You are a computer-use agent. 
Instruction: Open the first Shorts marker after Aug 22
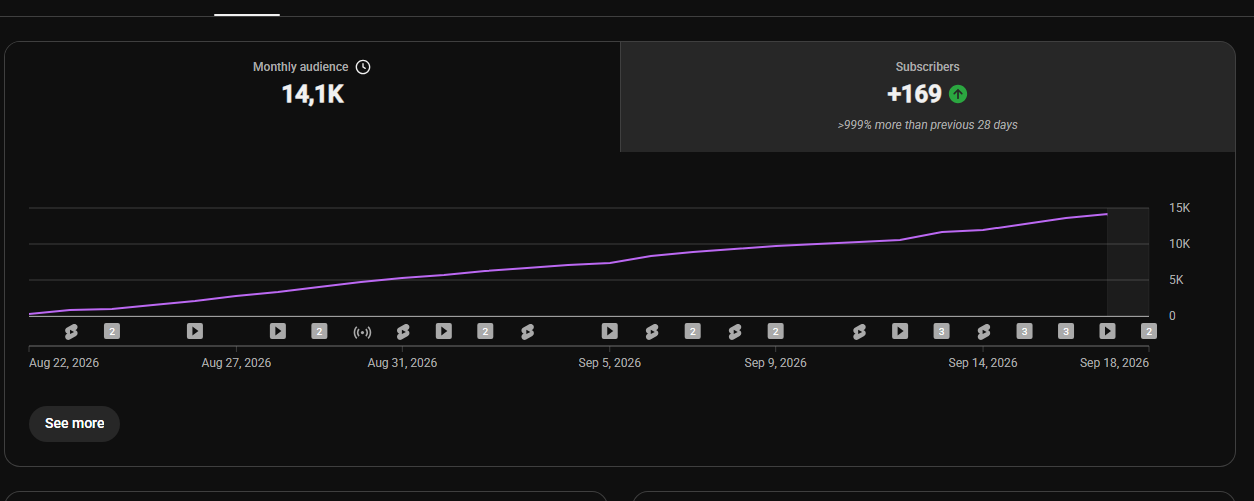pyautogui.click(x=71, y=331)
